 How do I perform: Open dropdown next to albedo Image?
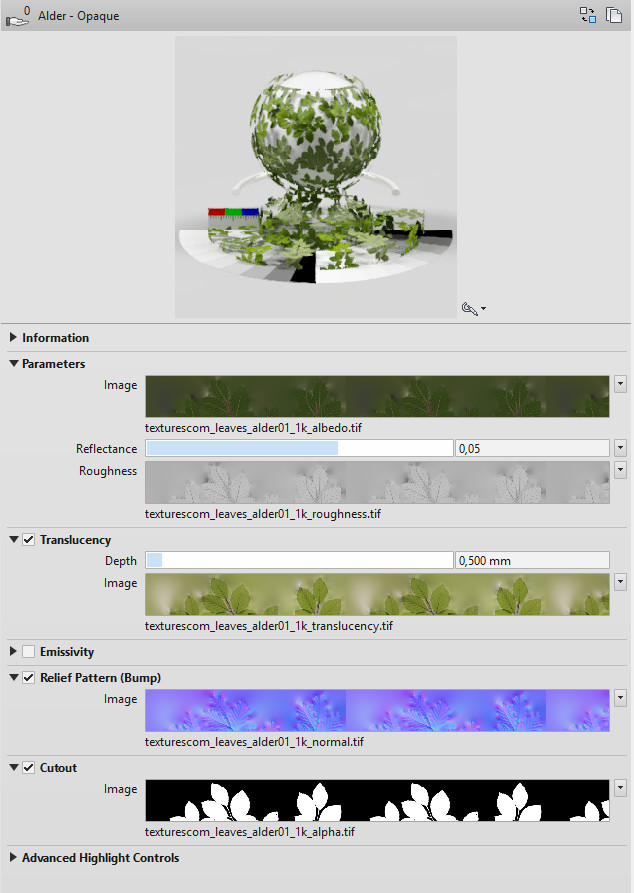[620, 384]
